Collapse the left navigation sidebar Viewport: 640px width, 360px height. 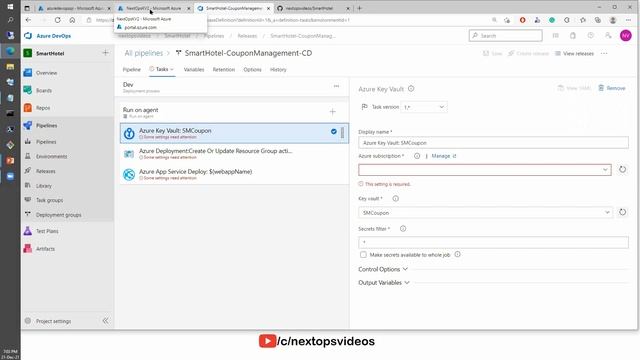pos(106,321)
